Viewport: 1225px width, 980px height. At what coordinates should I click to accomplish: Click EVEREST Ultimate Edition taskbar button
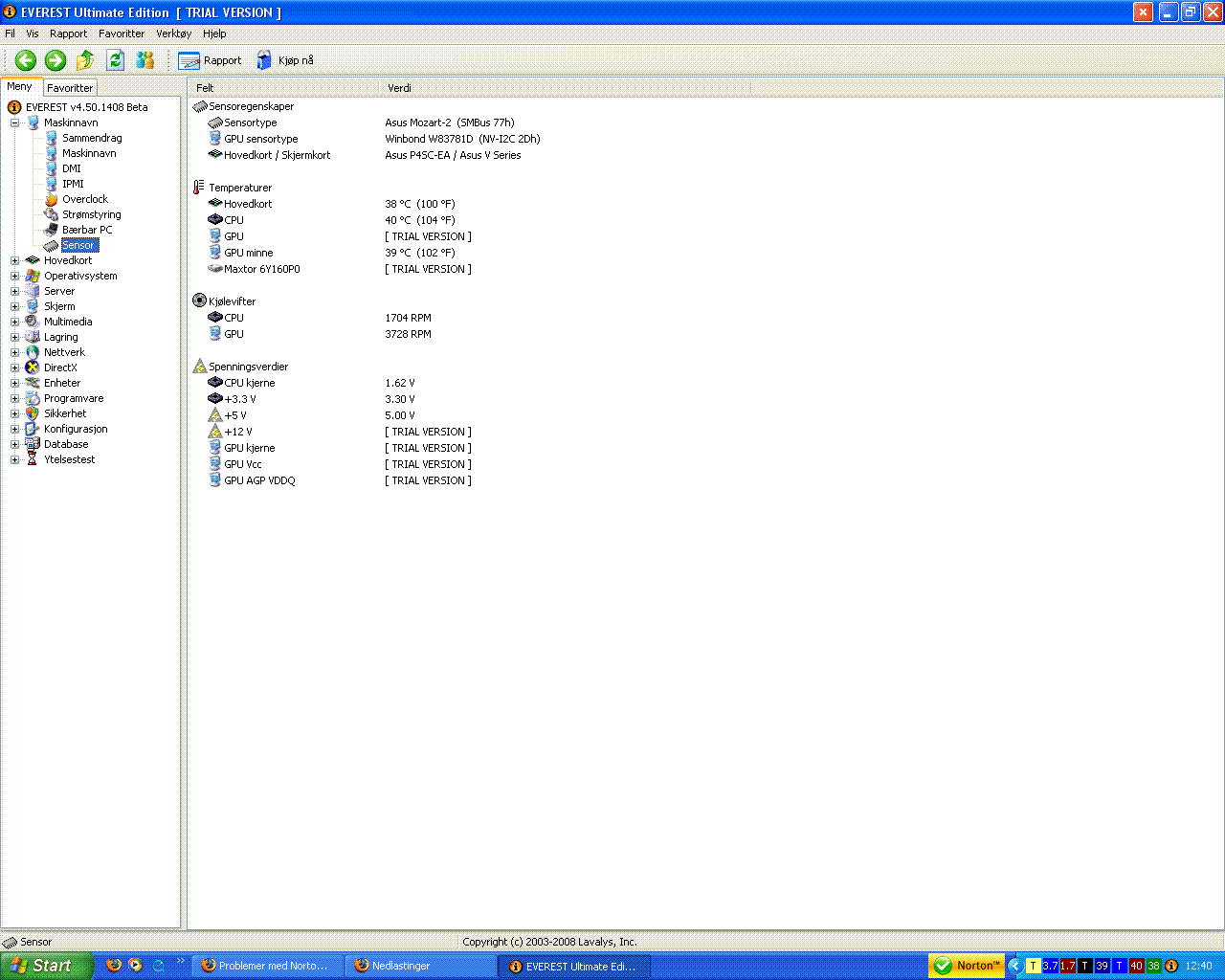(574, 966)
